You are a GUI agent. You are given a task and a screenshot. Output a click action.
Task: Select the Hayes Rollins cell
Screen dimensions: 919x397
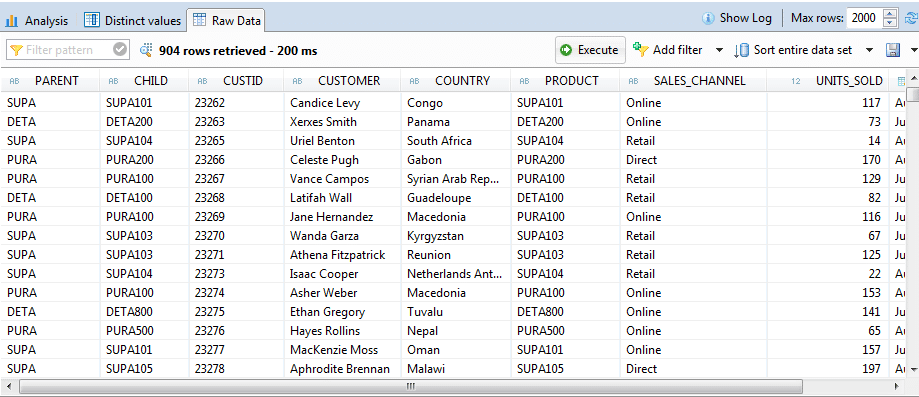[x=342, y=331]
